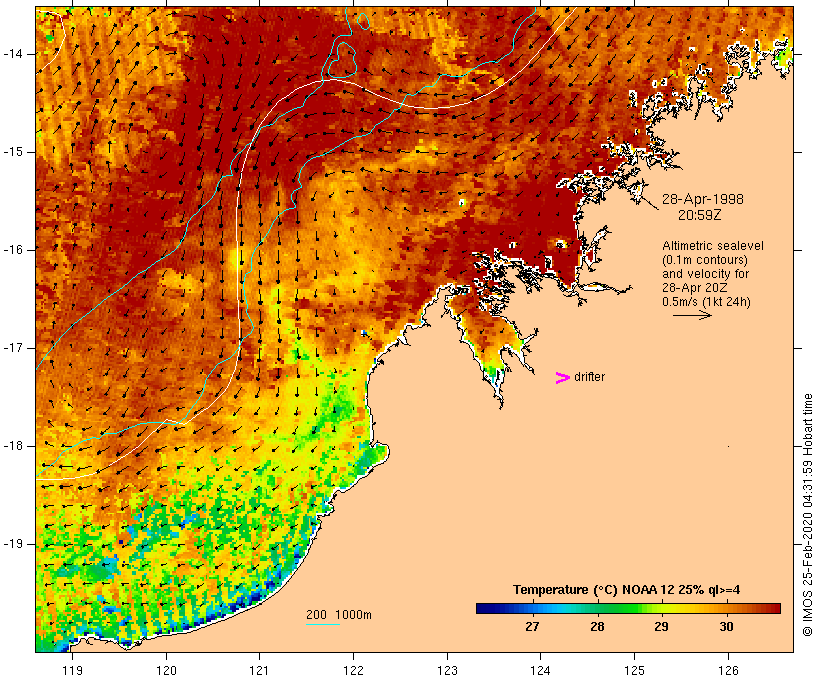
Task: Click the latitude axis label '-17'
Action: tap(13, 348)
